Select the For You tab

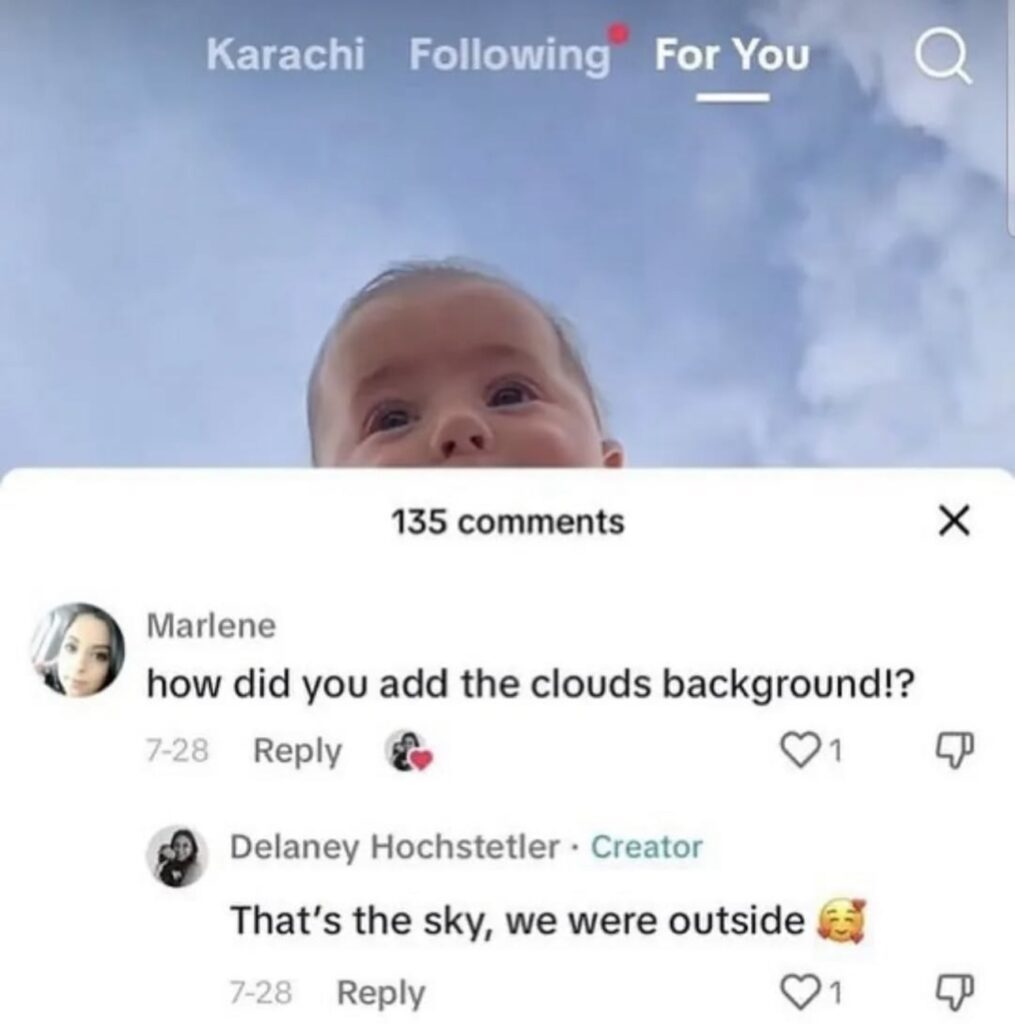(x=732, y=56)
